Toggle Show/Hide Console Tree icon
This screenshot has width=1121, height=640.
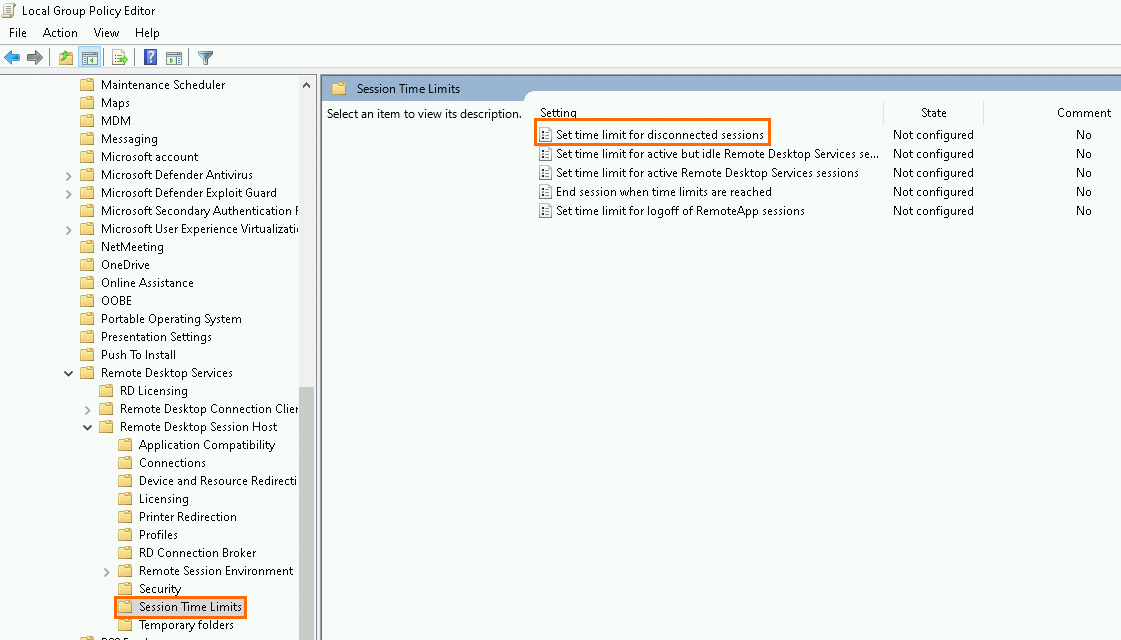[90, 57]
